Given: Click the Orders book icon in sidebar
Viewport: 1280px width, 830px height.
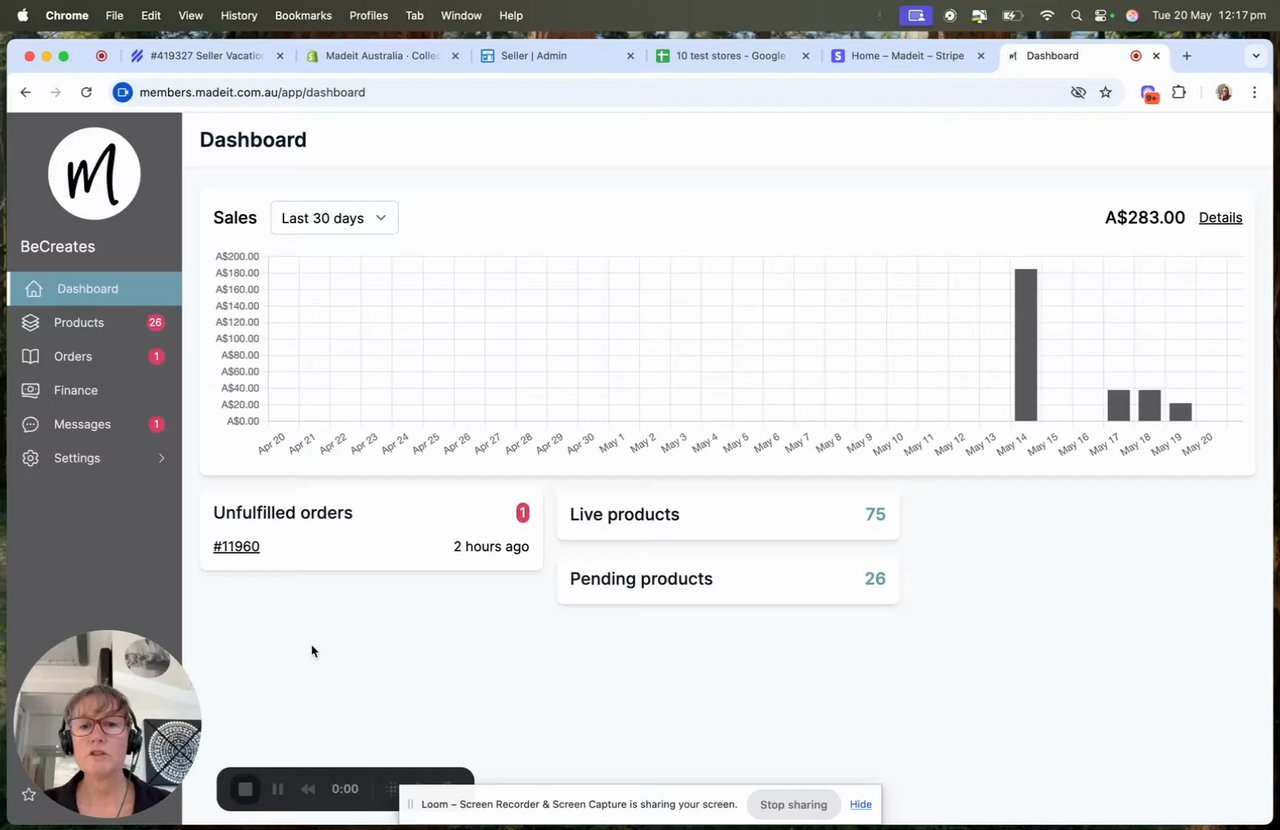Looking at the screenshot, I should pyautogui.click(x=31, y=357).
